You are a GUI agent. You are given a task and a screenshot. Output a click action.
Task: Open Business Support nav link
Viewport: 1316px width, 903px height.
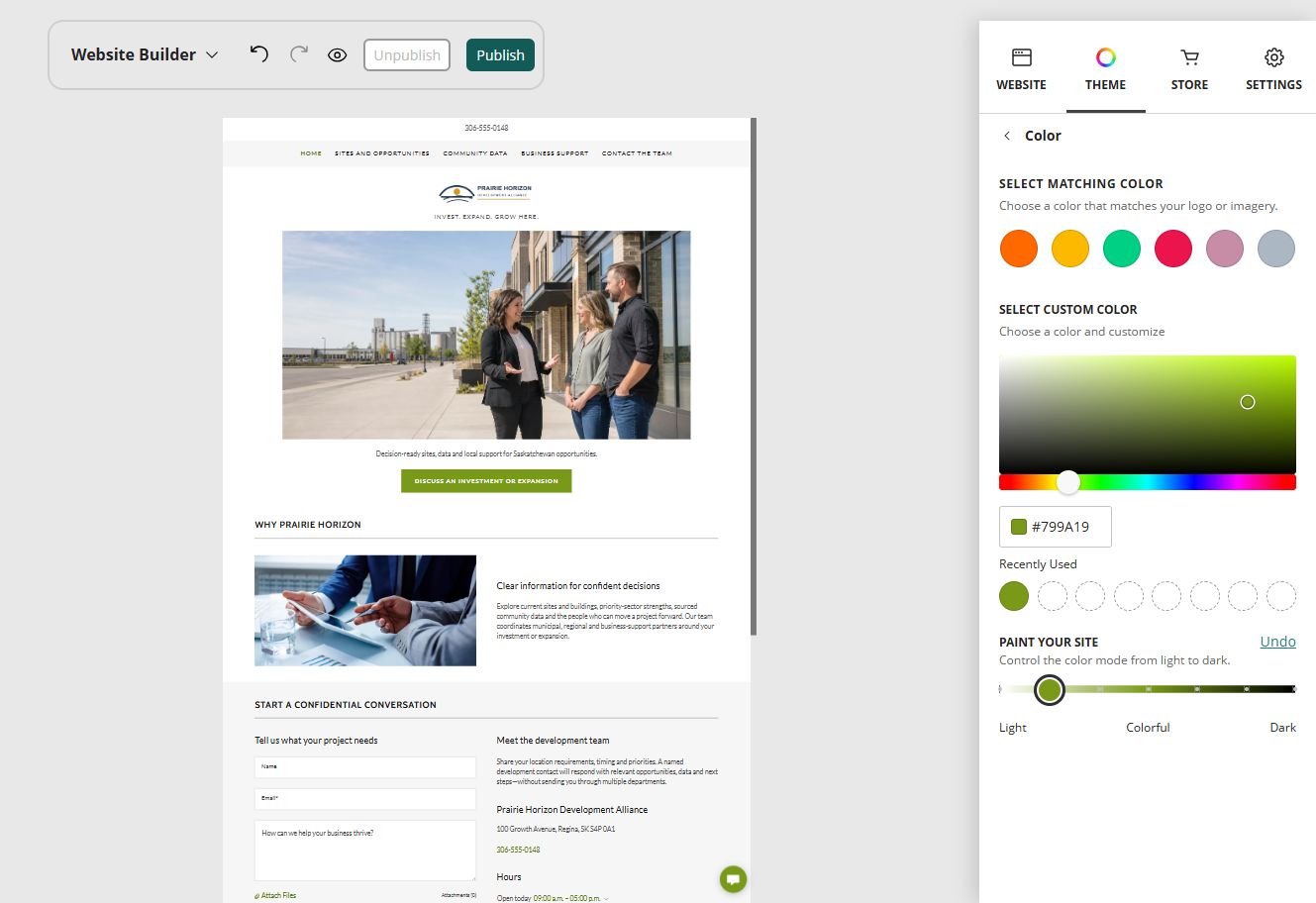coord(555,153)
